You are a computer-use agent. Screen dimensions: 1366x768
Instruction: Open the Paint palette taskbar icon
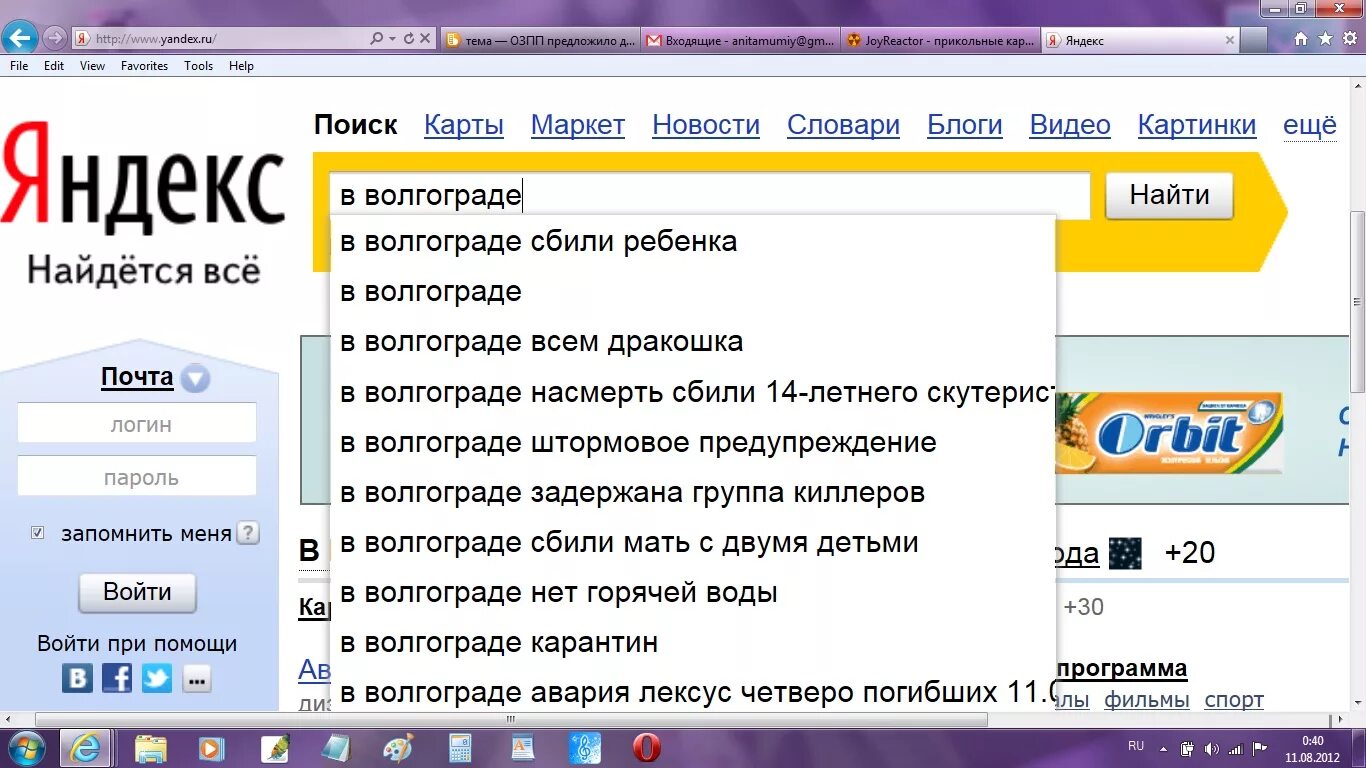coord(398,748)
